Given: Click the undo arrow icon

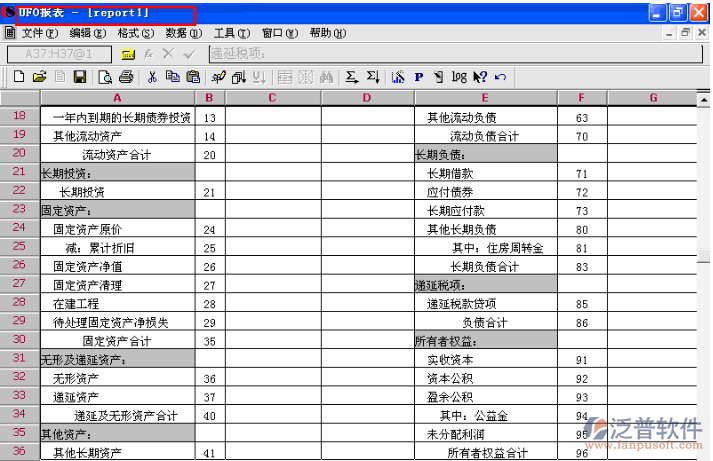Looking at the screenshot, I should pos(501,76).
